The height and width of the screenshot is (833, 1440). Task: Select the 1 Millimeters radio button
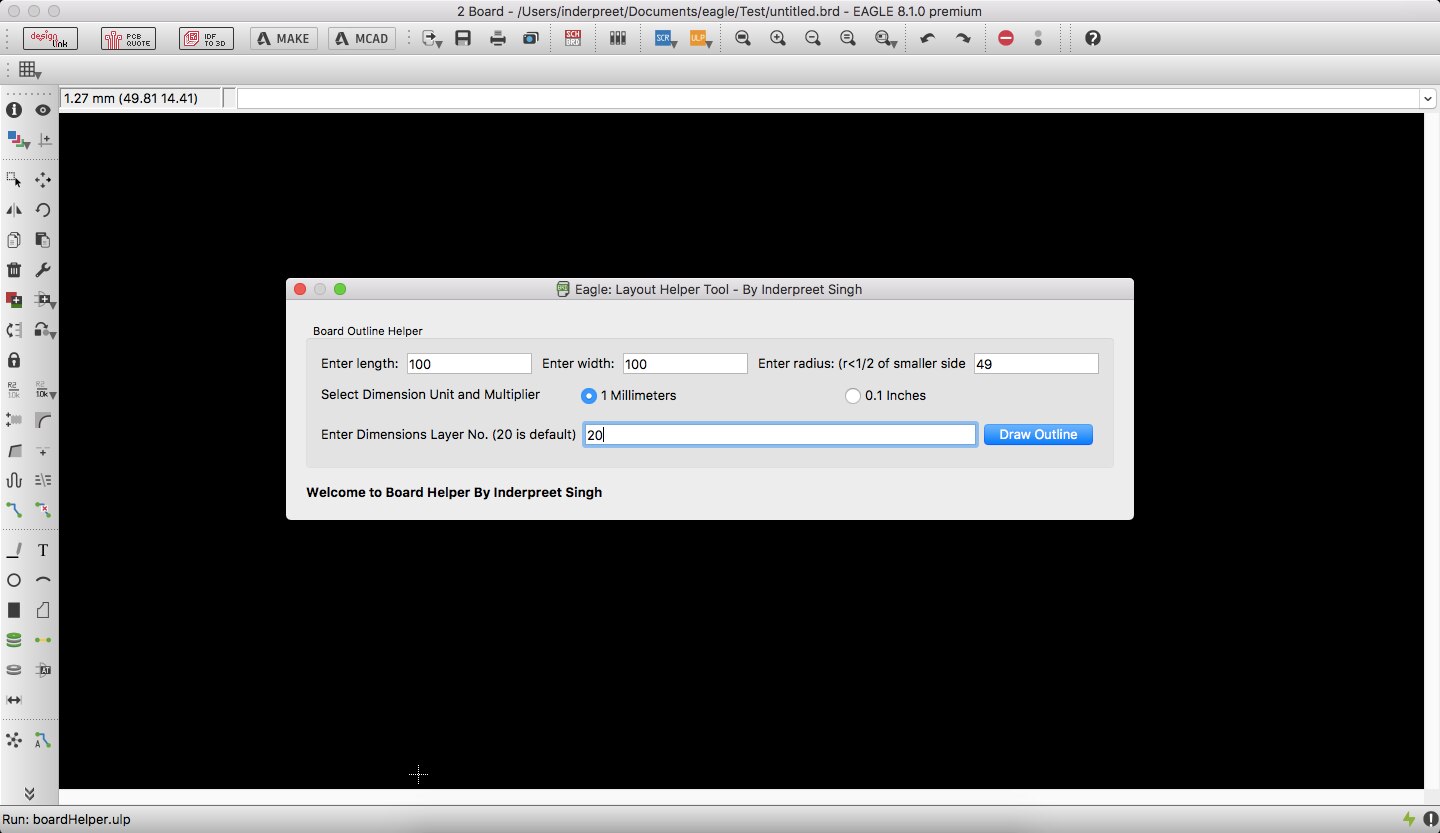click(589, 396)
